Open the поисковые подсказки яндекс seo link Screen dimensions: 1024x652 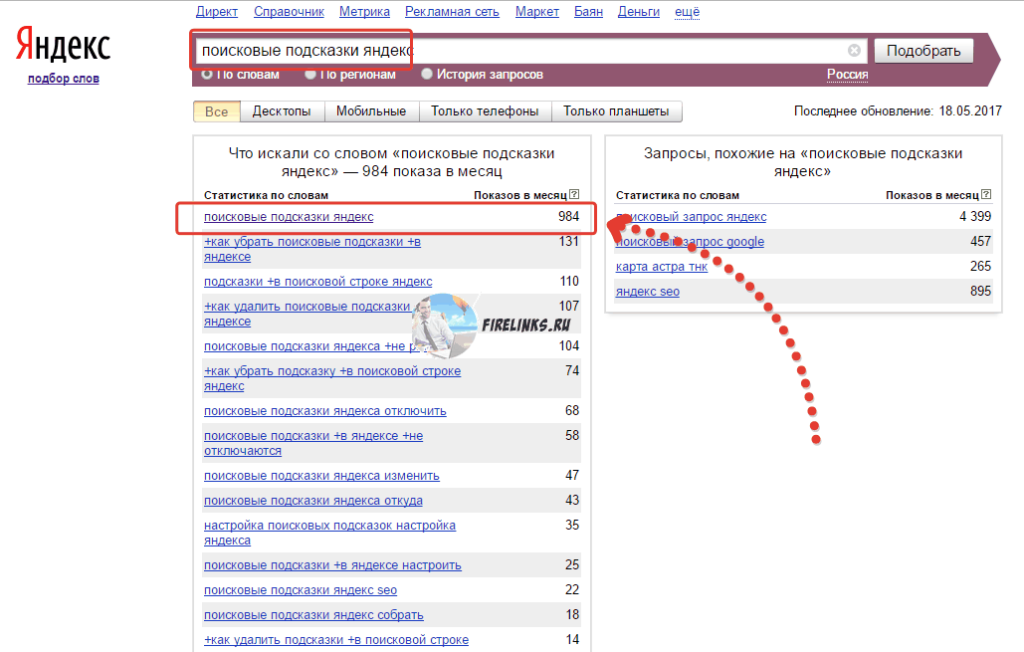click(x=300, y=590)
